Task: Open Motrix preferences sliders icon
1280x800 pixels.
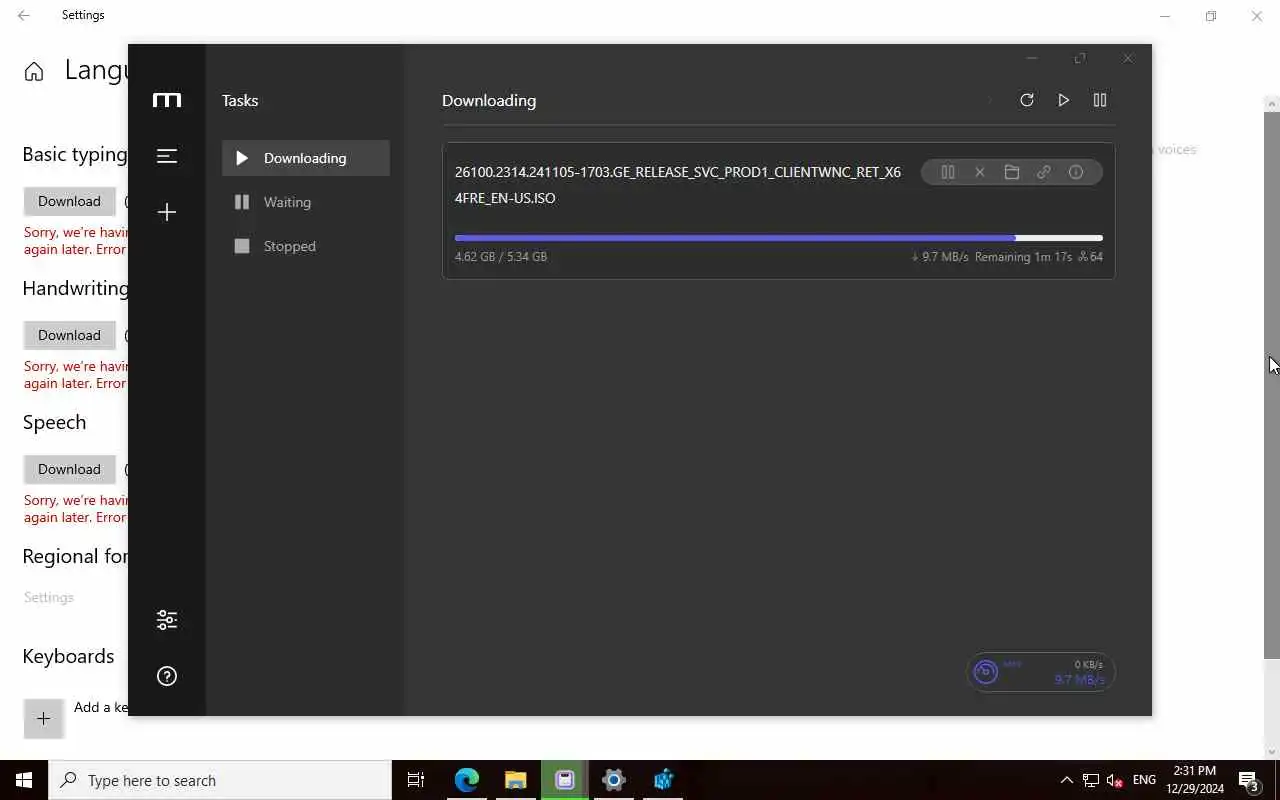Action: point(167,620)
